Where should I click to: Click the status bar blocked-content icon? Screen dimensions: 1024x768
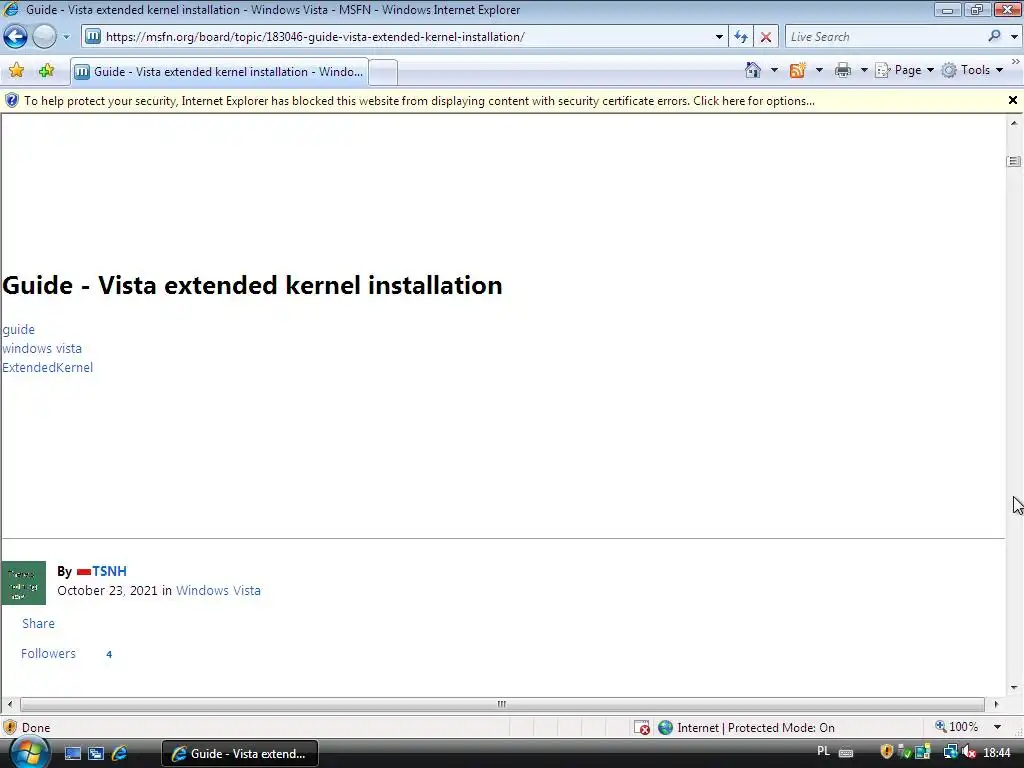[x=642, y=728]
